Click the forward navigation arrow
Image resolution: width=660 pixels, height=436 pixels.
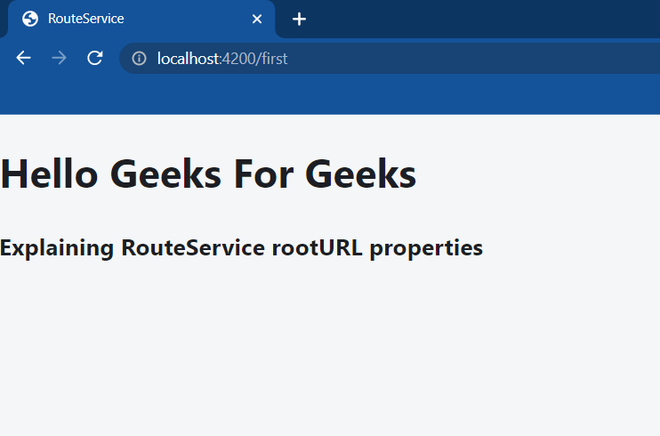(59, 58)
